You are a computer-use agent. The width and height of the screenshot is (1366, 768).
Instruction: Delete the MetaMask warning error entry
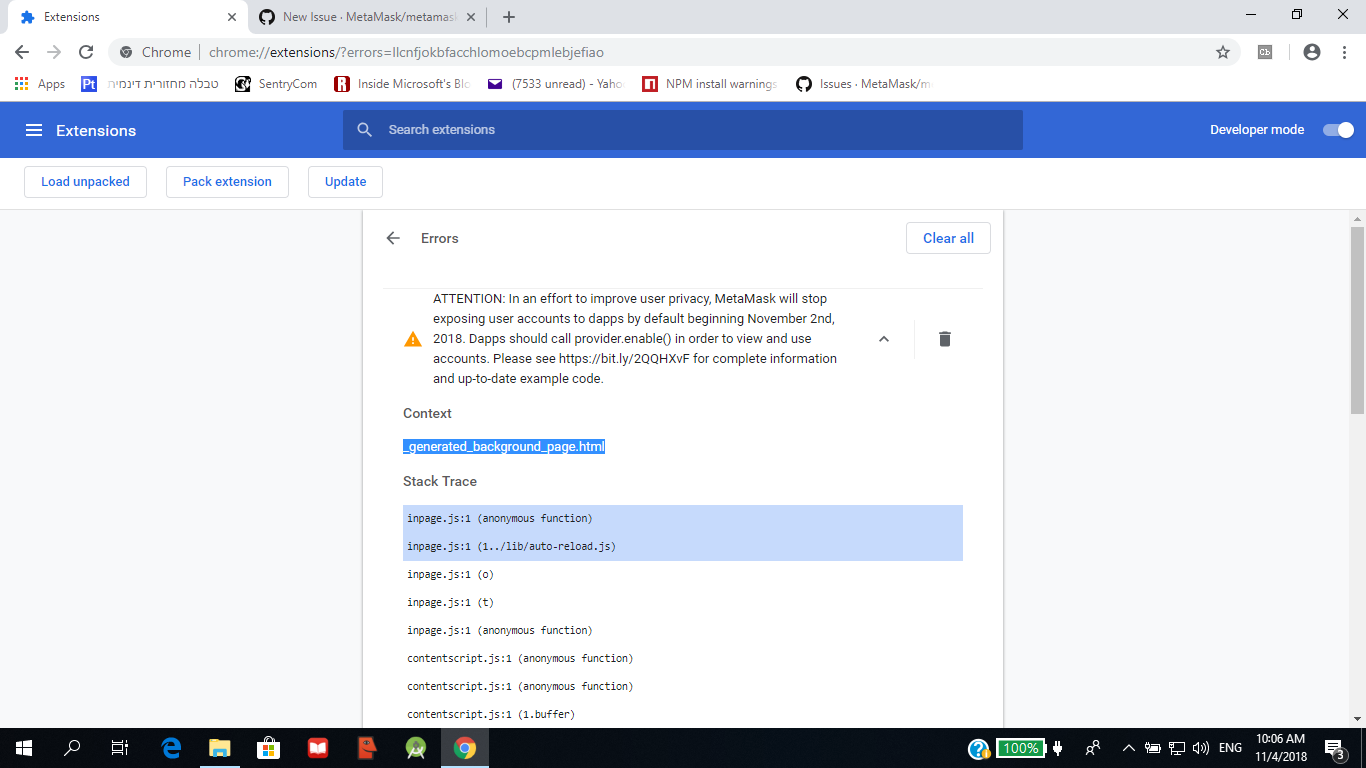tap(944, 339)
